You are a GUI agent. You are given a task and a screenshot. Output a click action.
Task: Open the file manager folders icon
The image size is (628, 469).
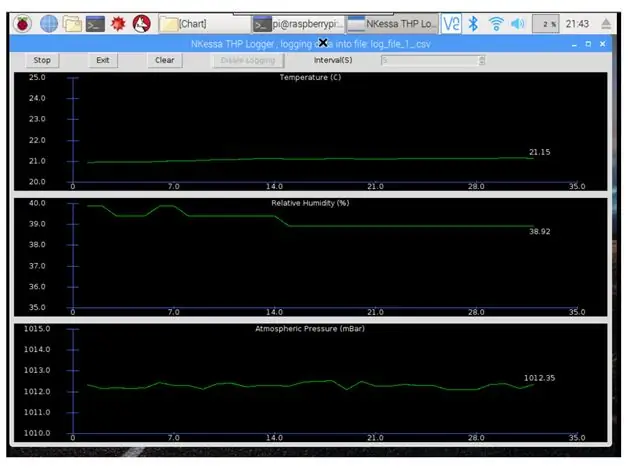tap(72, 24)
